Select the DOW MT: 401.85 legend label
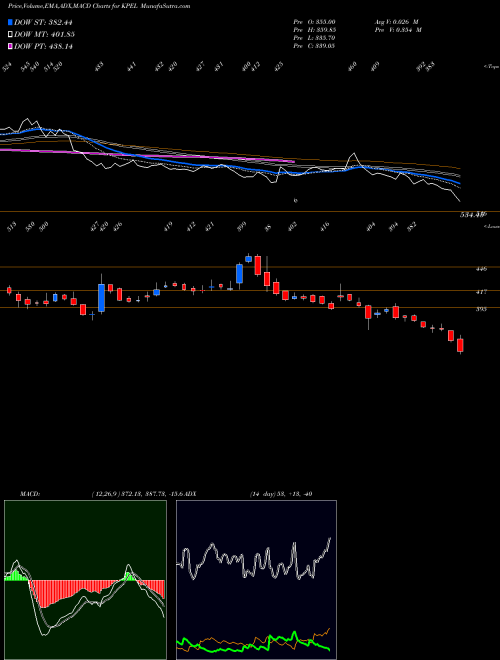Image resolution: width=500 pixels, height=660 pixels. click(44, 35)
